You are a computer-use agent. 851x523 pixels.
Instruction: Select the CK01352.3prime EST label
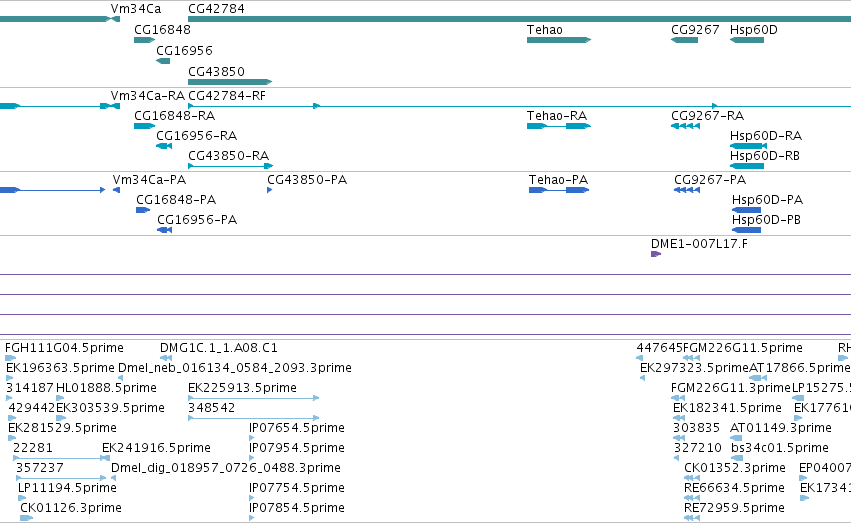coord(735,468)
